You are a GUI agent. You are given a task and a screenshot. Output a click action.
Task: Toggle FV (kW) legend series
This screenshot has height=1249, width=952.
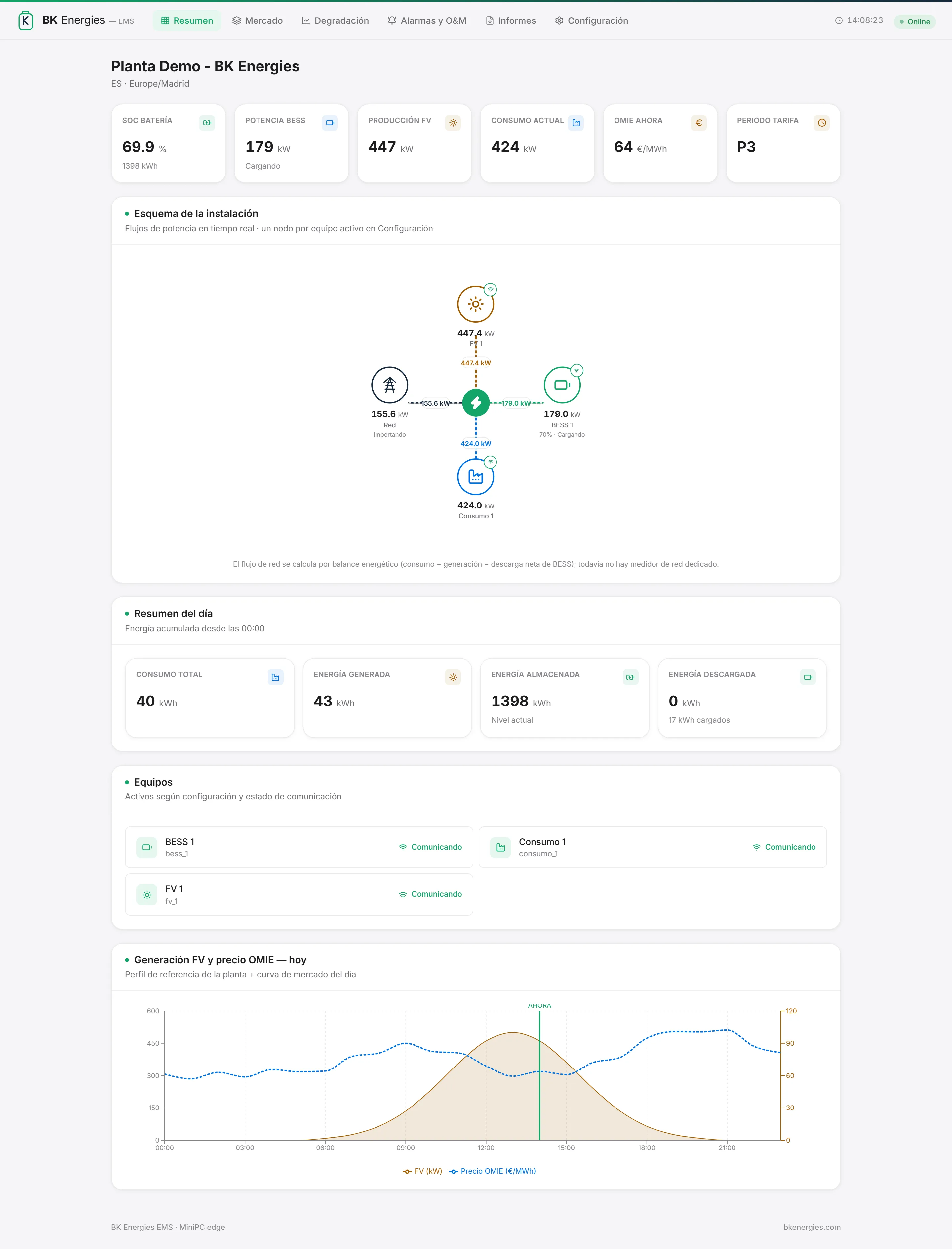pyautogui.click(x=422, y=1171)
